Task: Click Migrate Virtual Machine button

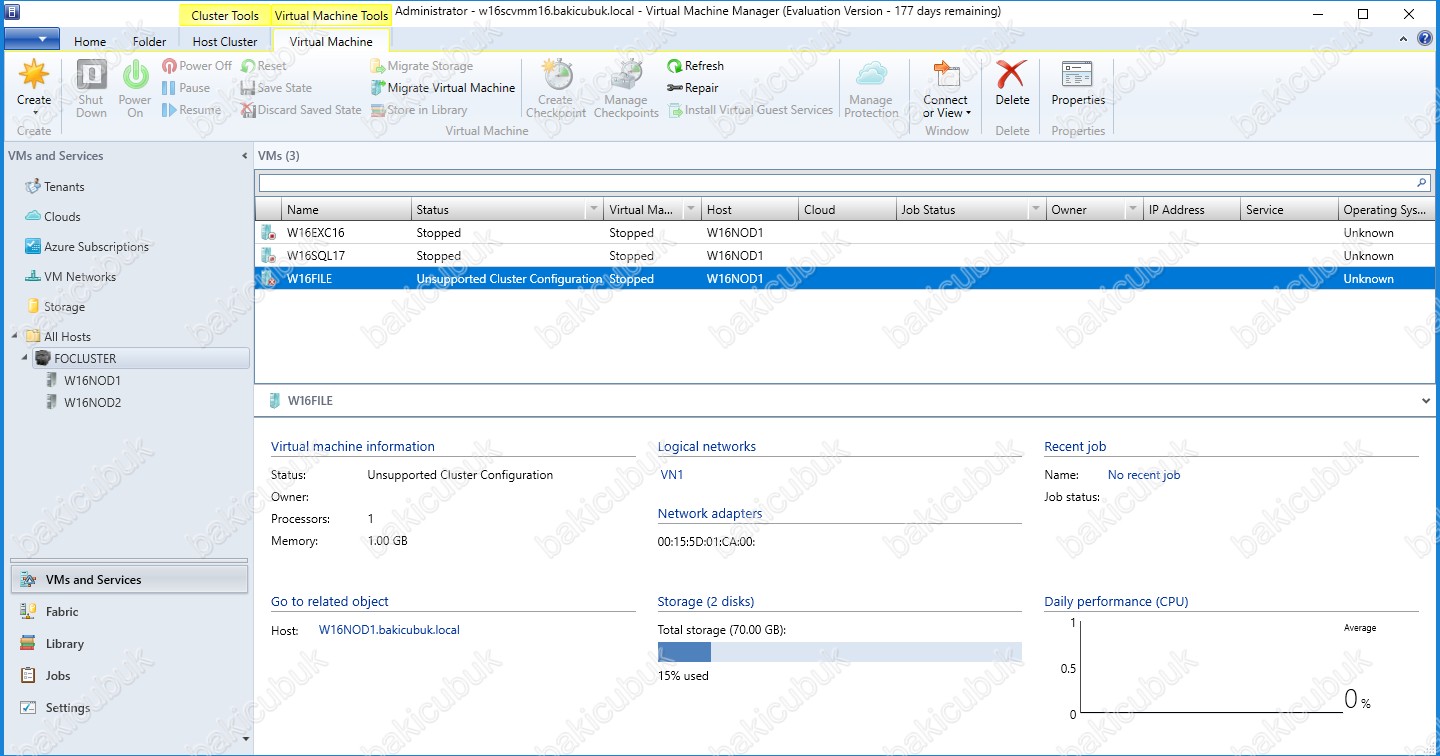Action: click(450, 88)
